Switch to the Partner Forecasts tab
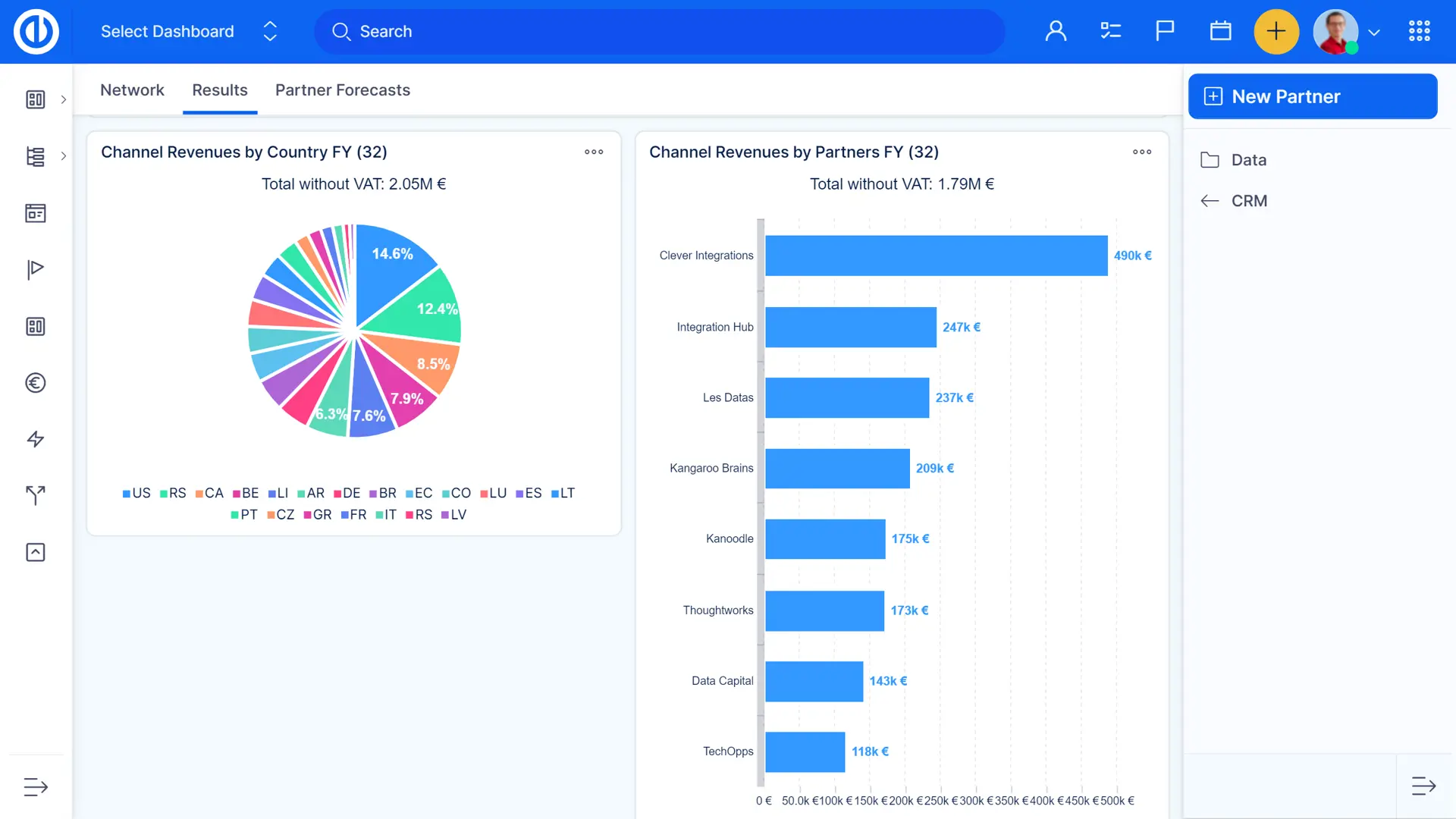 pyautogui.click(x=342, y=90)
